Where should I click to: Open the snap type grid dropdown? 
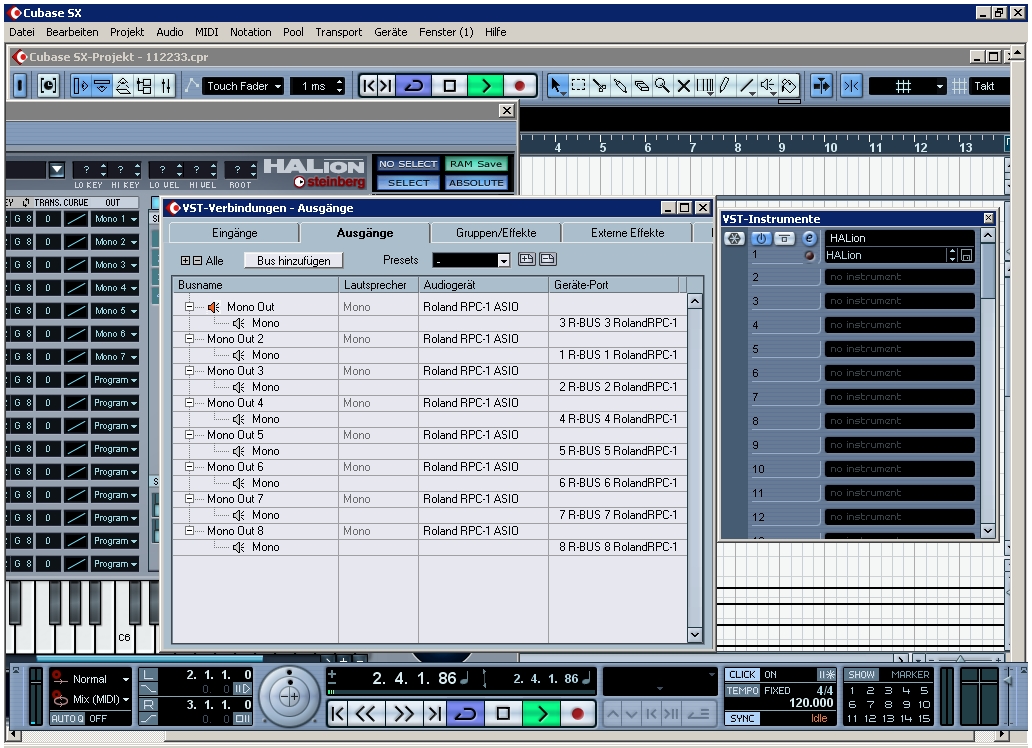click(x=908, y=86)
